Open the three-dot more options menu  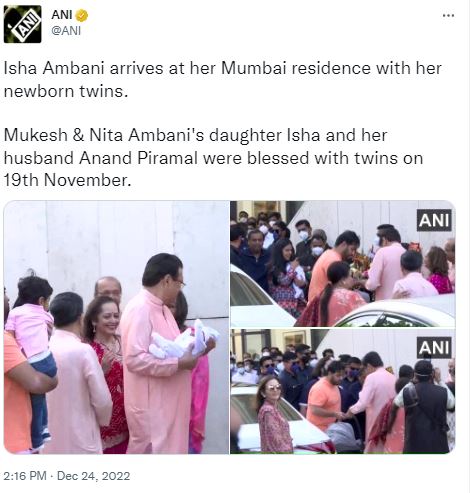coord(448,16)
